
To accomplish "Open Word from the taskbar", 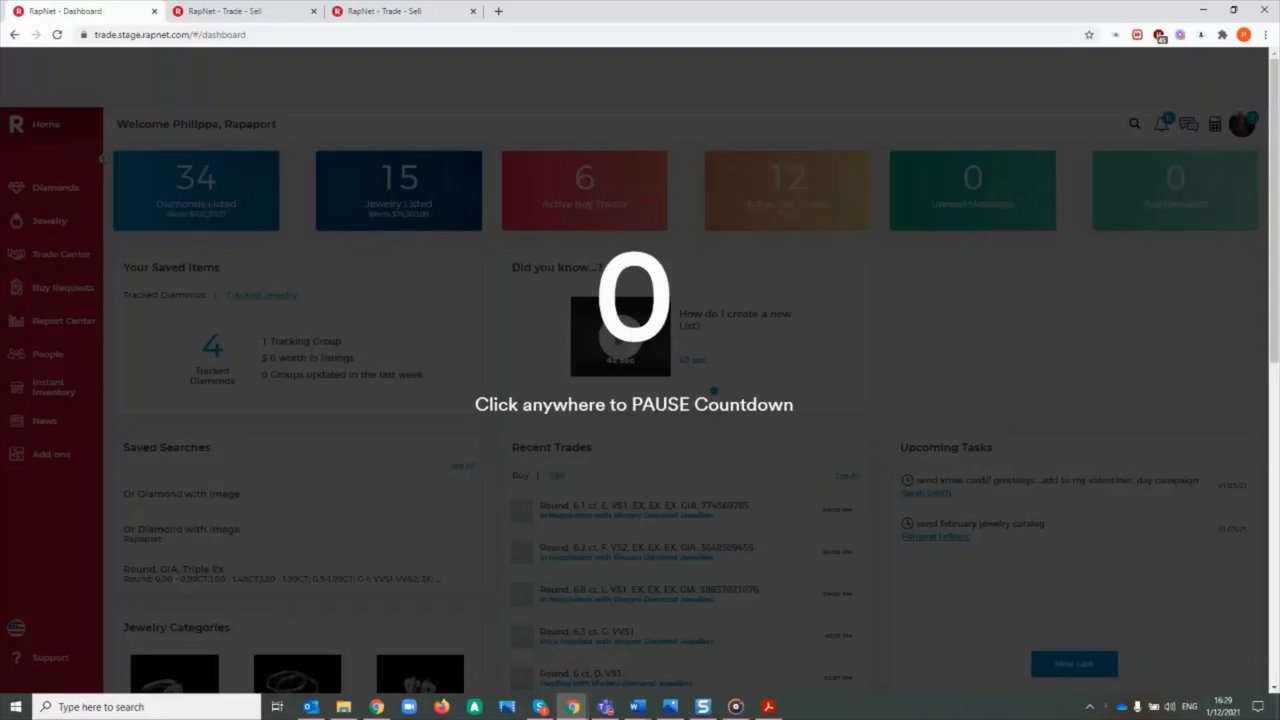I will tap(638, 707).
